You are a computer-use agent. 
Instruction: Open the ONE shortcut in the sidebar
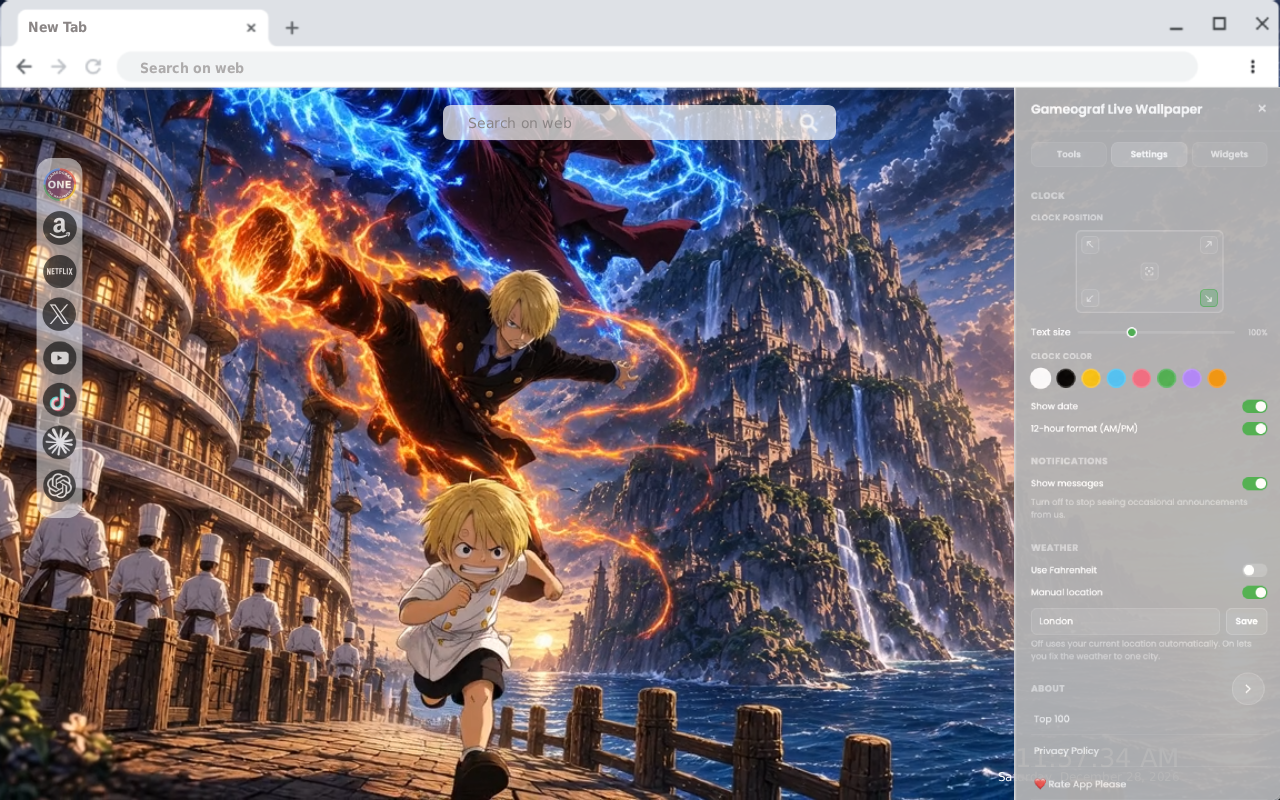(x=60, y=184)
